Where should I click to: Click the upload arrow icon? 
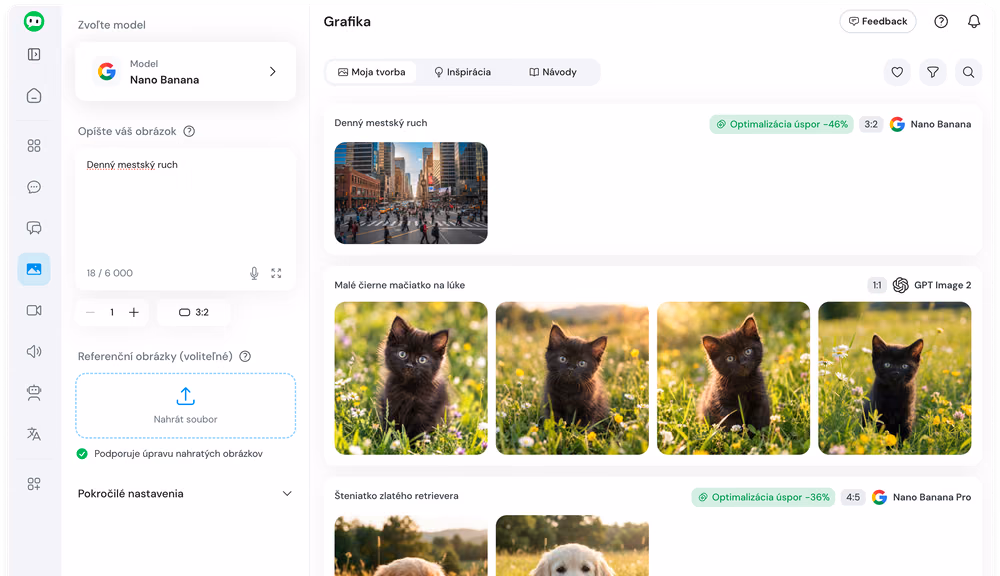click(186, 396)
